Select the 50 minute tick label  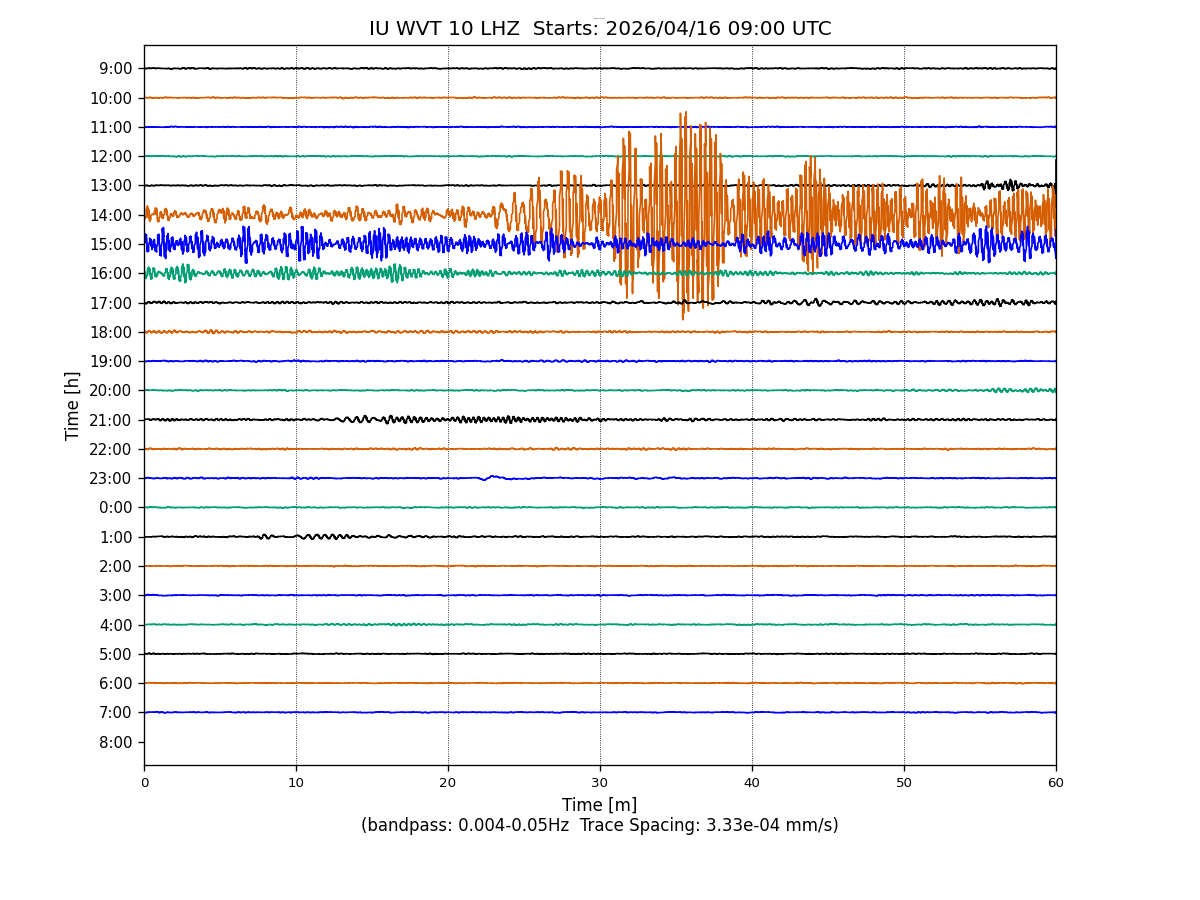[x=904, y=783]
